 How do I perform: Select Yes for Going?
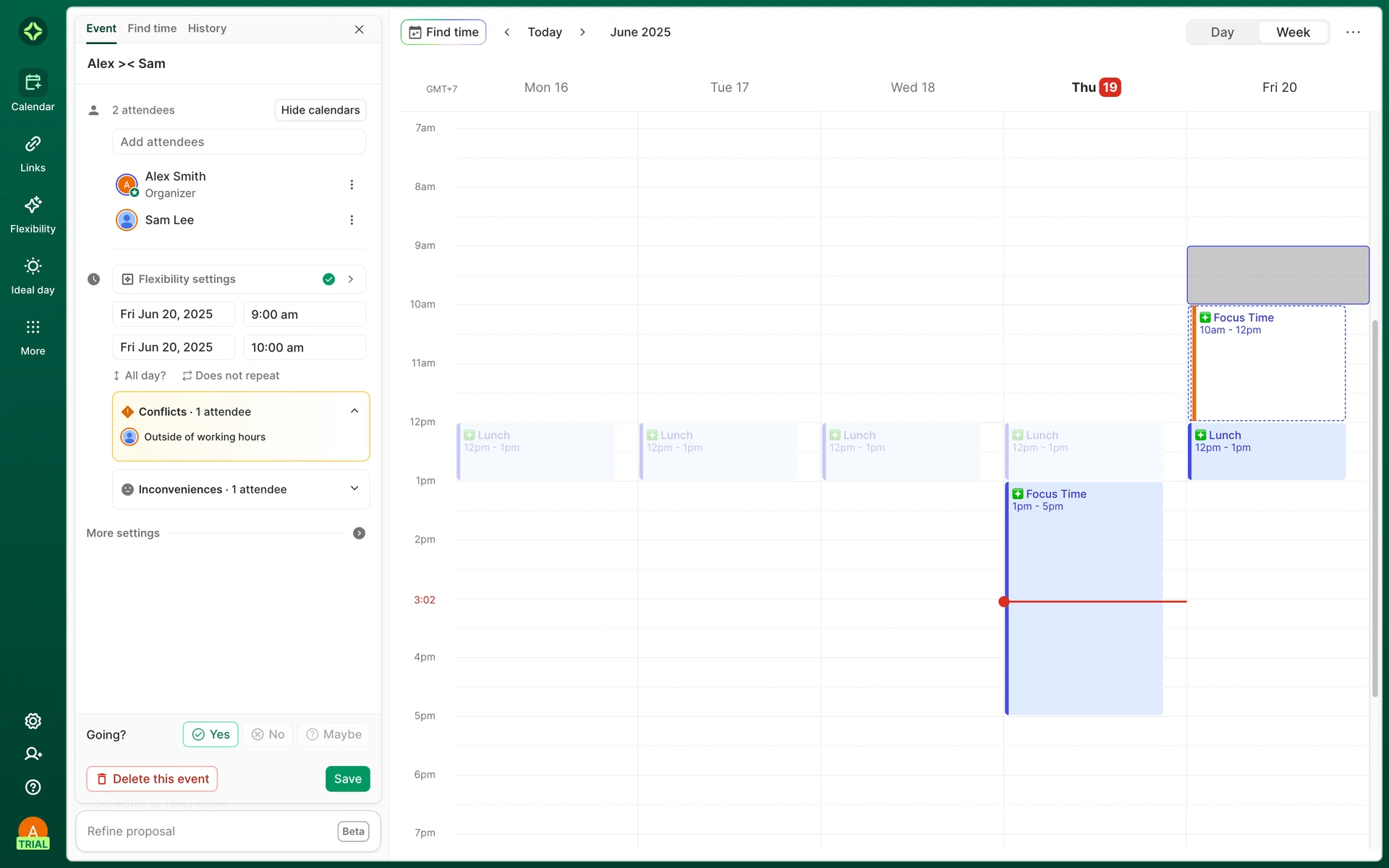tap(211, 734)
